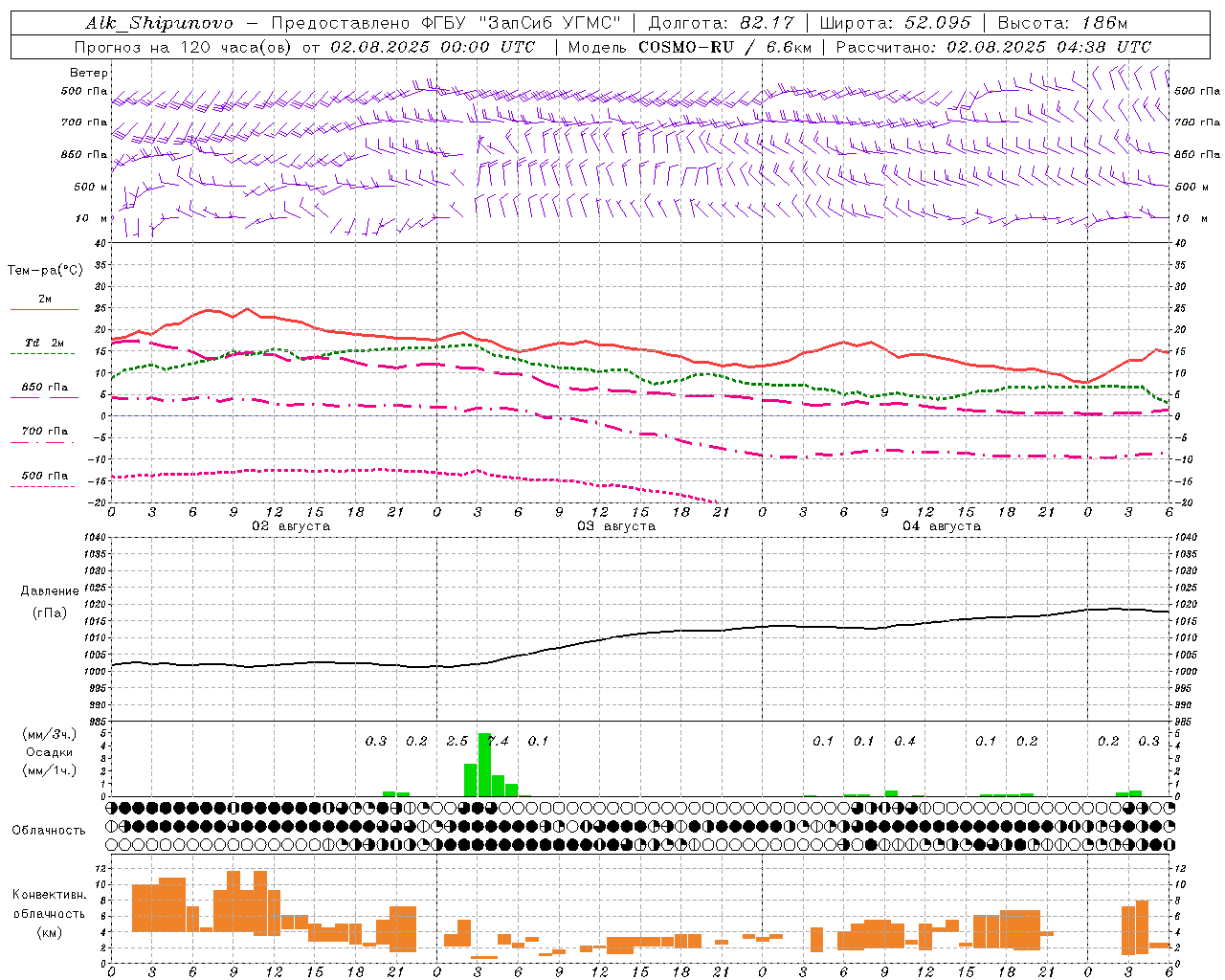Image resolution: width=1225 pixels, height=980 pixels.
Task: Click the "(мм/1ч.)" precipitation unit label
Action: pyautogui.click(x=50, y=770)
